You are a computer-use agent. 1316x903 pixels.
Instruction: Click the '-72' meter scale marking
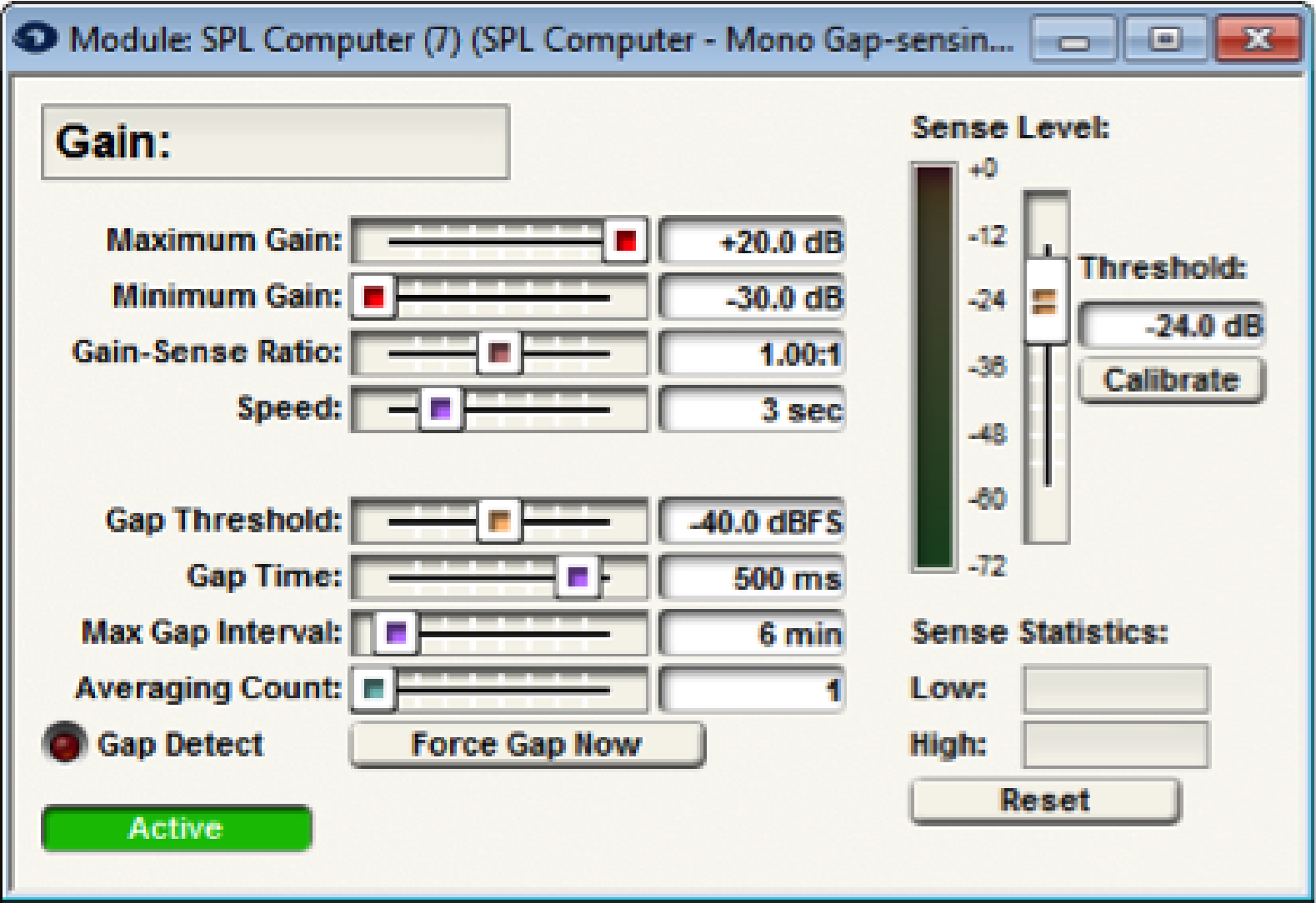(988, 566)
